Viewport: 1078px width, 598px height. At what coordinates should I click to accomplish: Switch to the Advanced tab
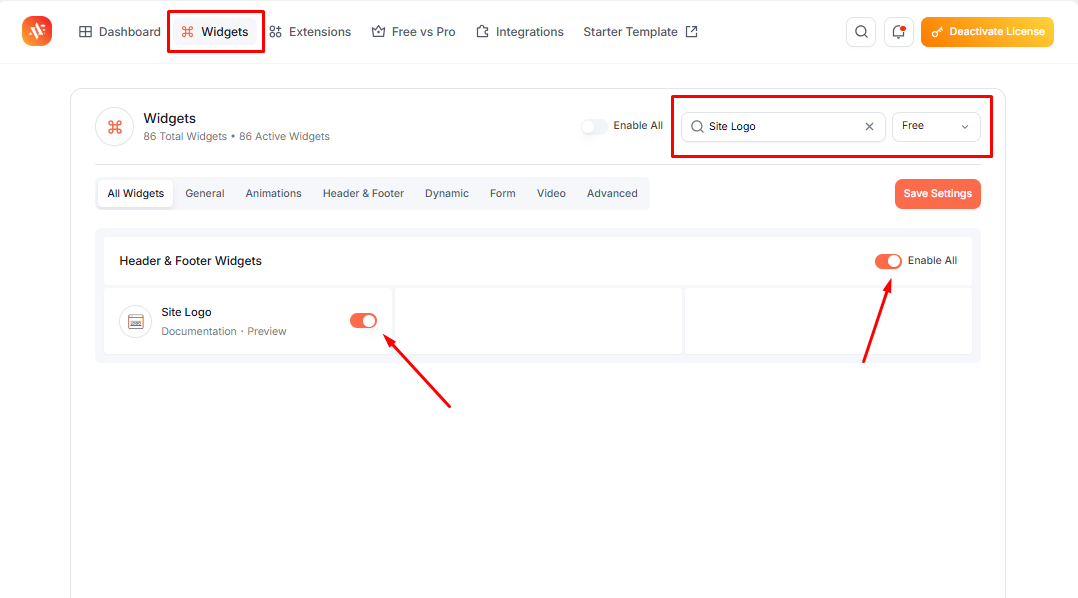pos(612,194)
